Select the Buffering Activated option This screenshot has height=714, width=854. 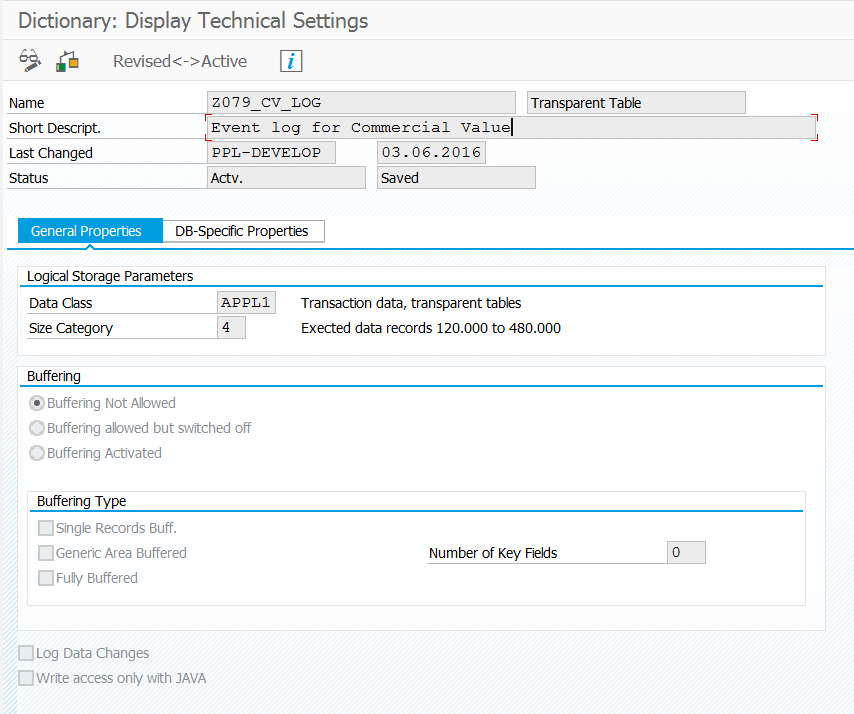[37, 453]
